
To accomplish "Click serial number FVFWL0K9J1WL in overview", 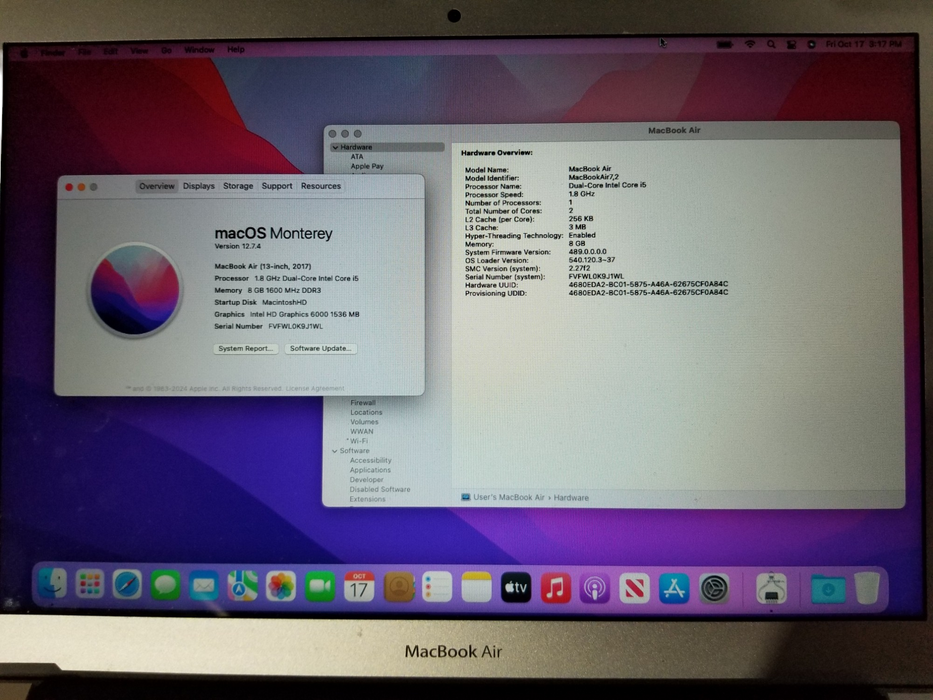I will (295, 327).
